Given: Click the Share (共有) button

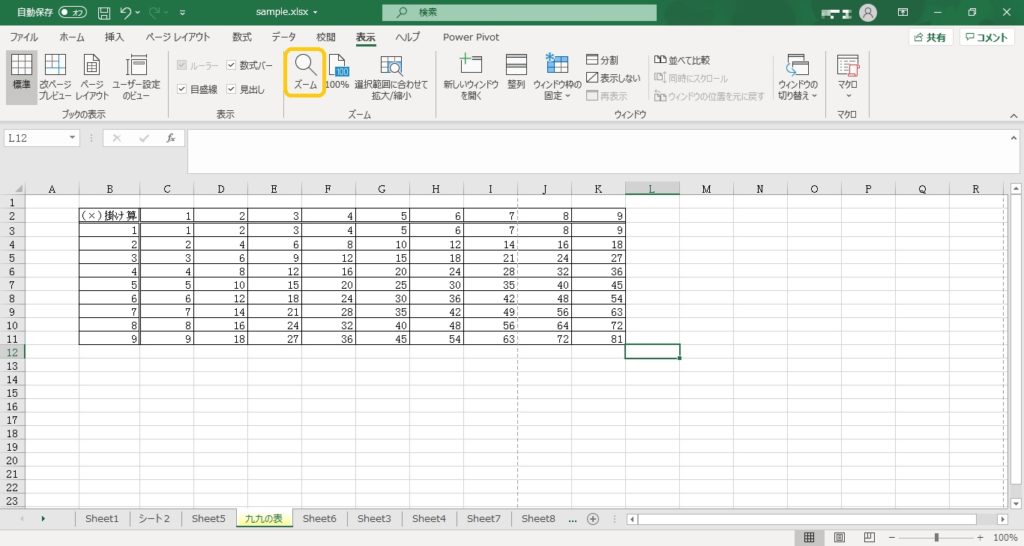Looking at the screenshot, I should [x=930, y=37].
